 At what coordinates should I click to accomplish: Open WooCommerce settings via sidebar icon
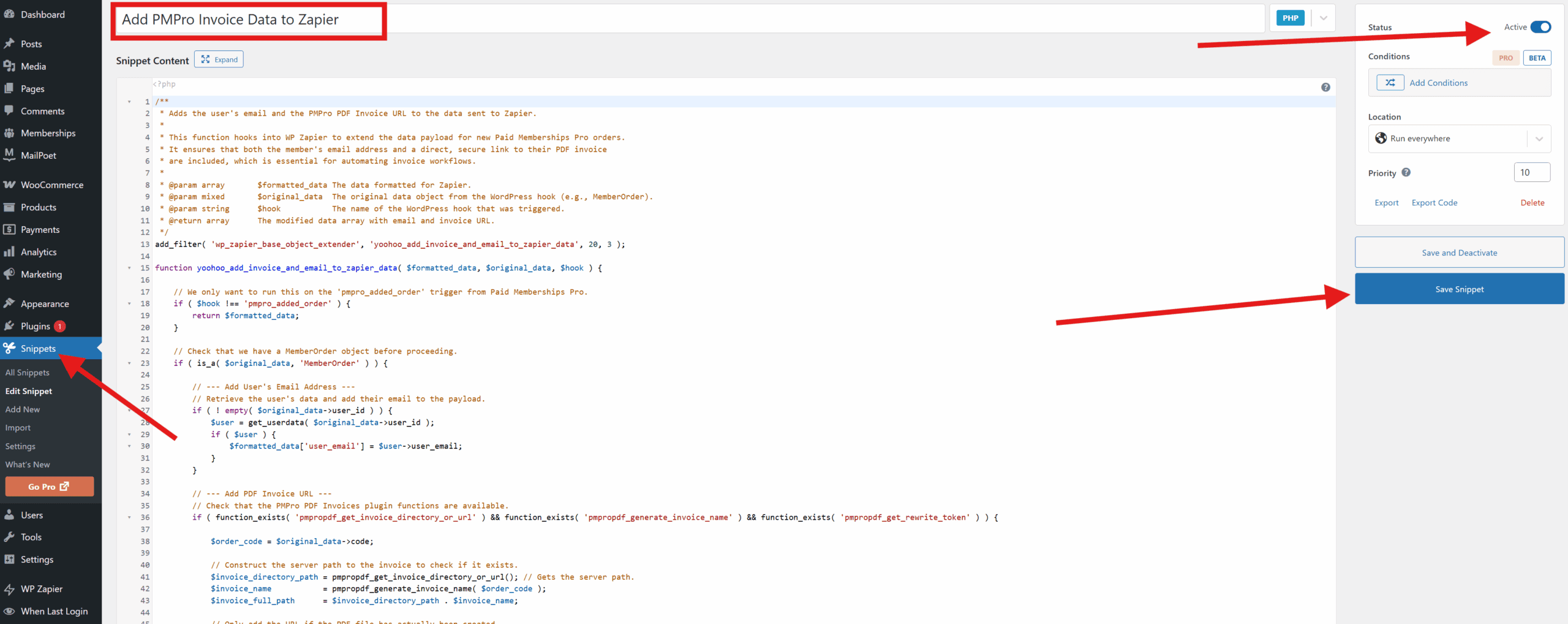[10, 185]
